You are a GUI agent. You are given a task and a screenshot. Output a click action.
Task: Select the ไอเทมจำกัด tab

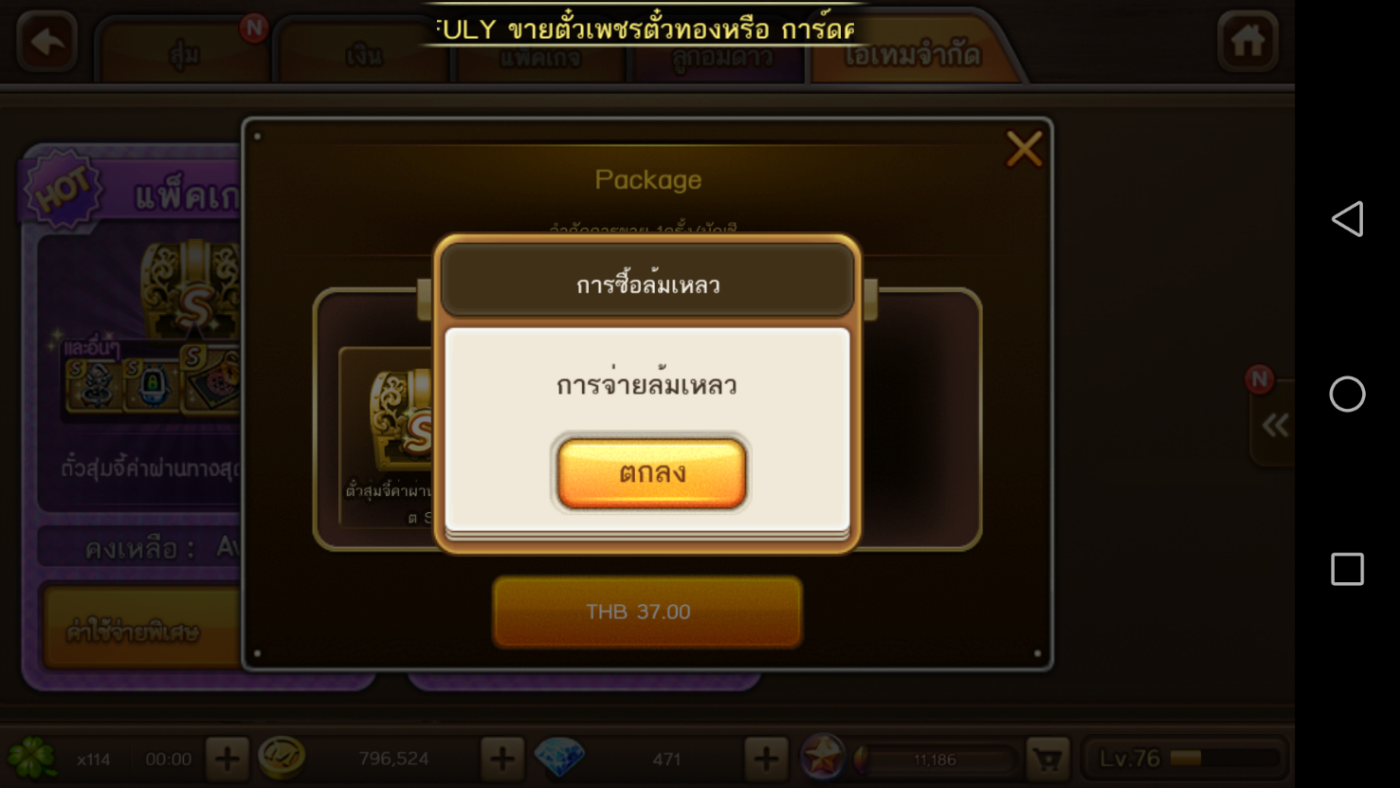(x=912, y=53)
